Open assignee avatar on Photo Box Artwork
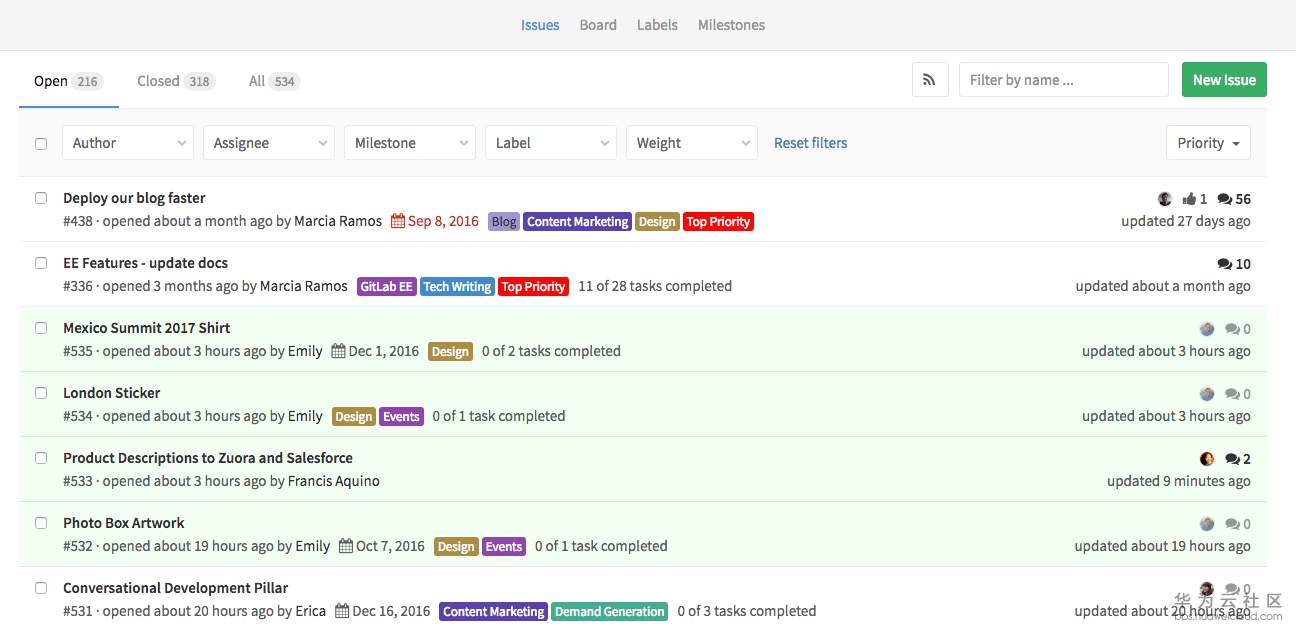This screenshot has height=631, width=1296. point(1207,524)
